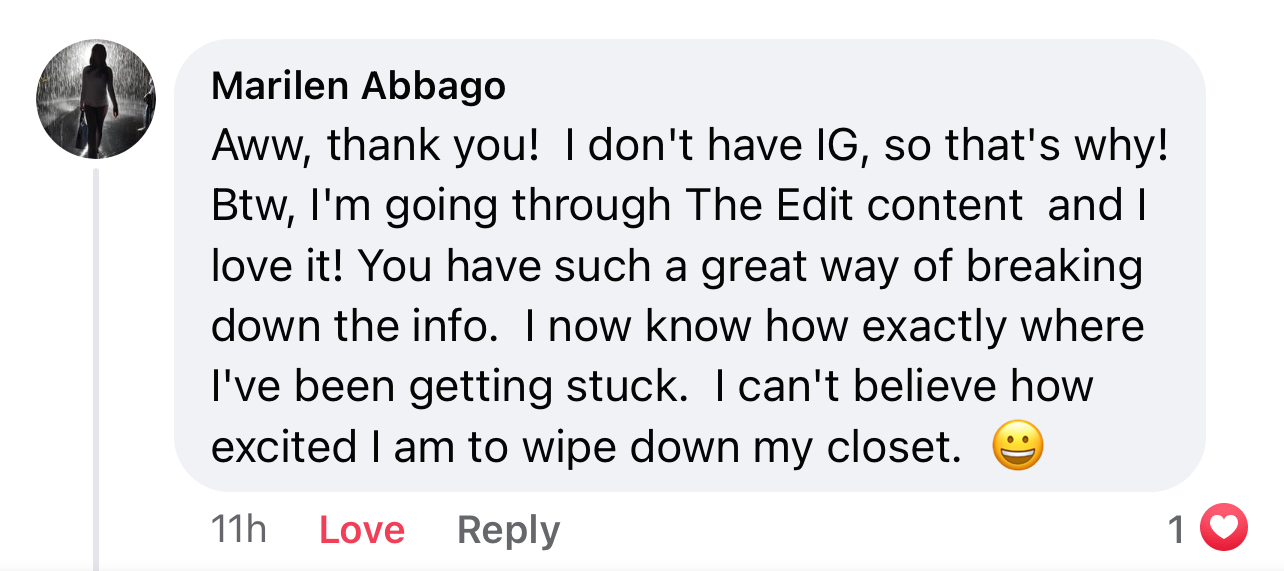View the reaction count number 1

point(1177,529)
